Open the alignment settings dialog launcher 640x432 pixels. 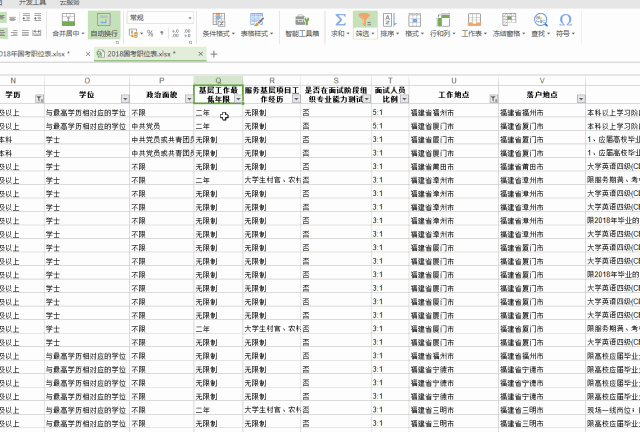pos(118,42)
